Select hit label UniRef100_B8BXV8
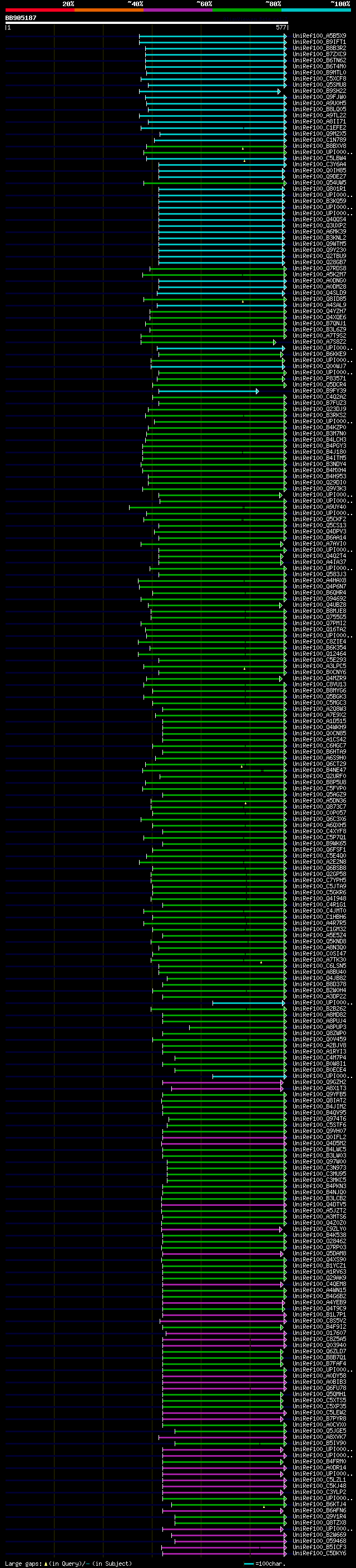This screenshot has width=356, height=1568. [319, 146]
